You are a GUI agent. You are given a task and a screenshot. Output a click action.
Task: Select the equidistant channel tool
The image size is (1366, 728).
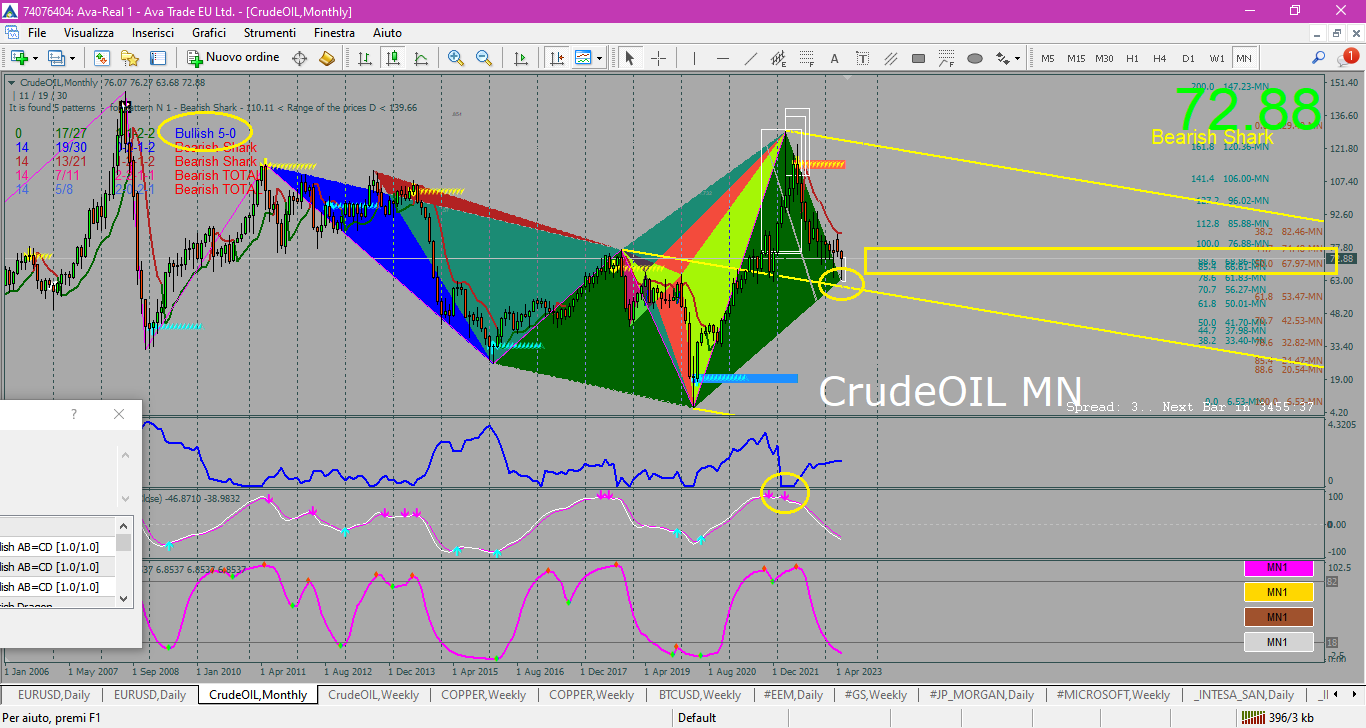(x=778, y=58)
